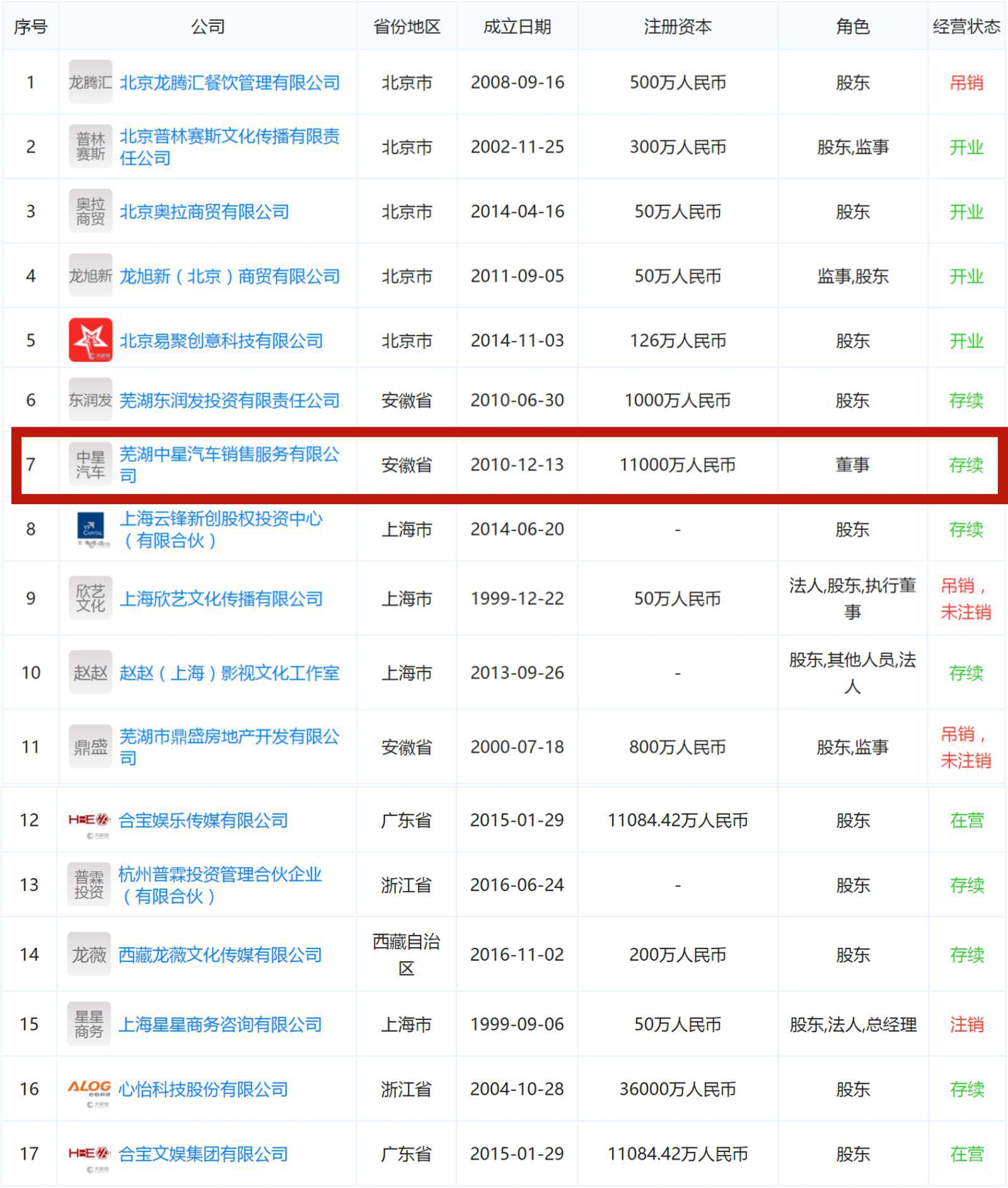
Task: Open 西藏龙薇文化传媒有限公司 link
Action: point(220,955)
